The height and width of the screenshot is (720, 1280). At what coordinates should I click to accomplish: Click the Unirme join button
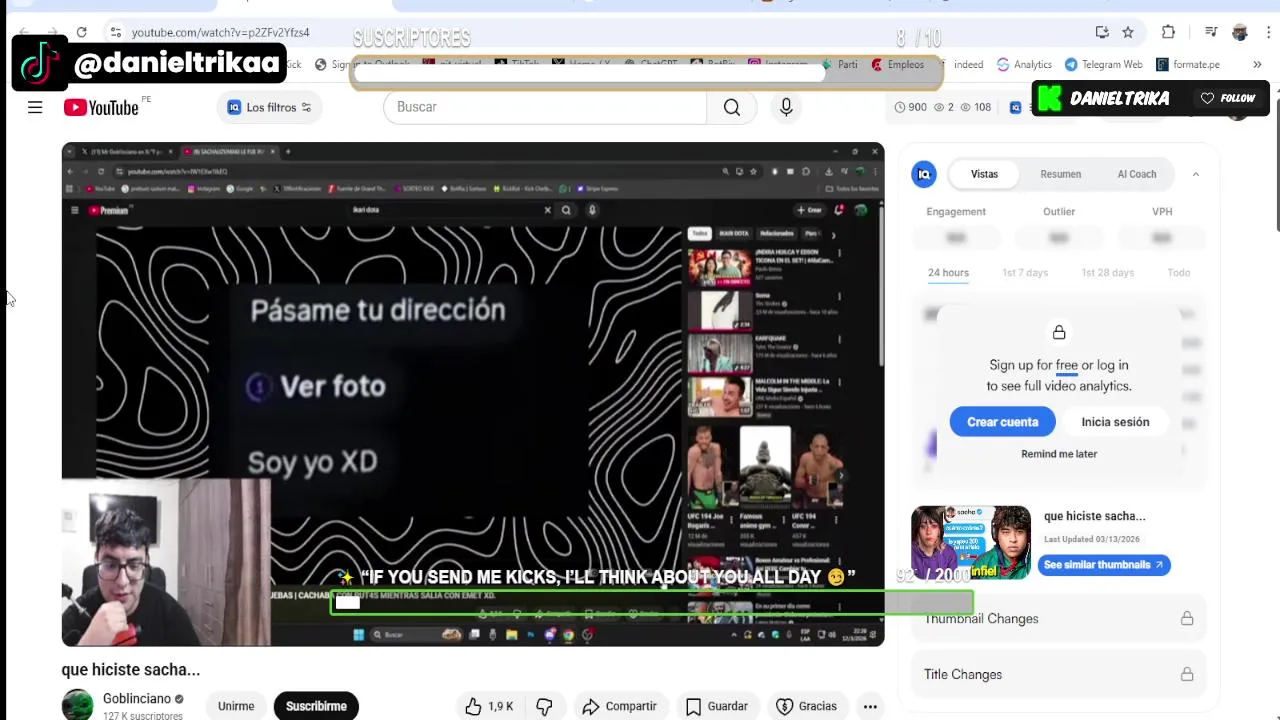pyautogui.click(x=236, y=706)
